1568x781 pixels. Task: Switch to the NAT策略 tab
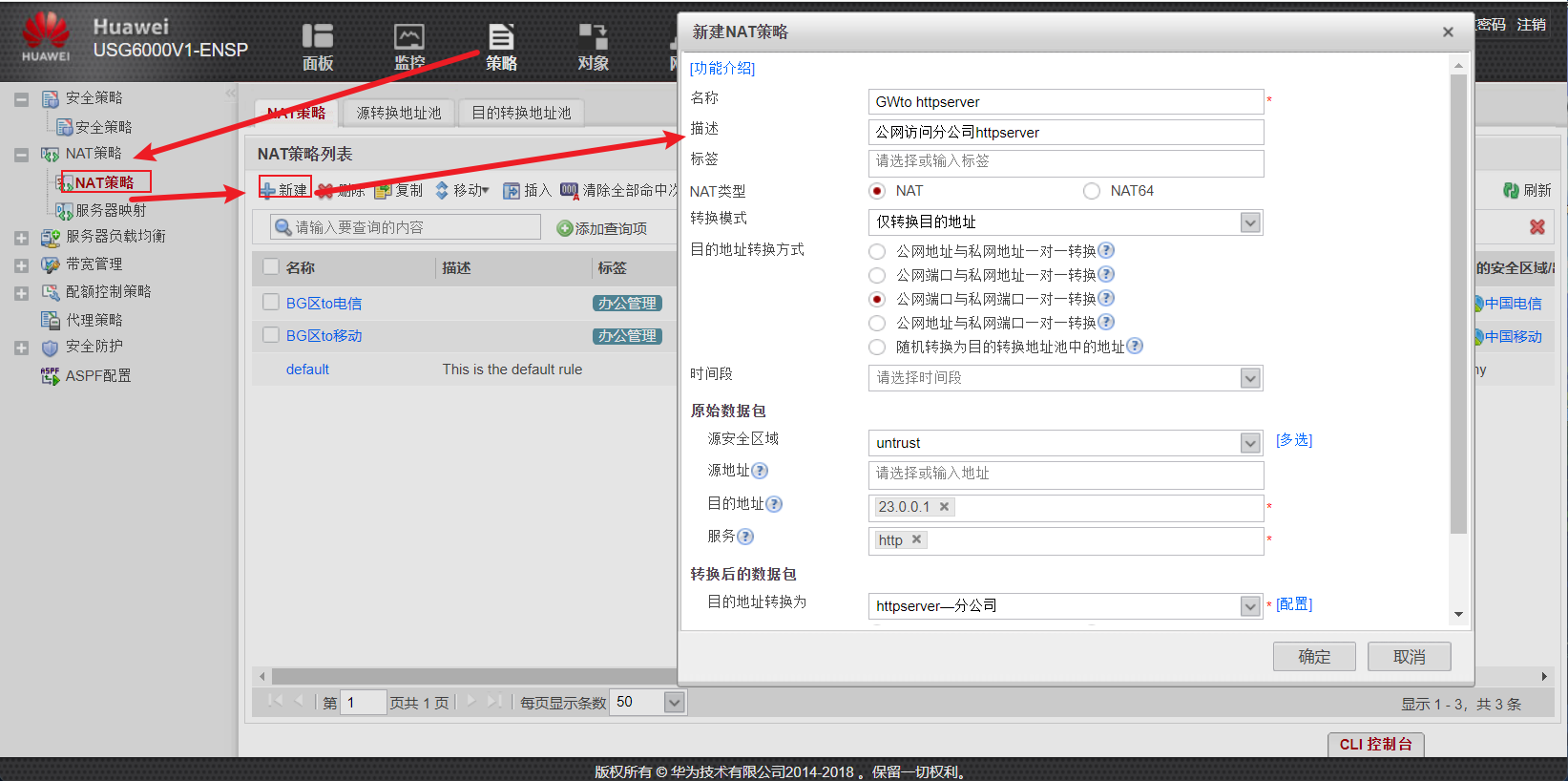coord(297,113)
